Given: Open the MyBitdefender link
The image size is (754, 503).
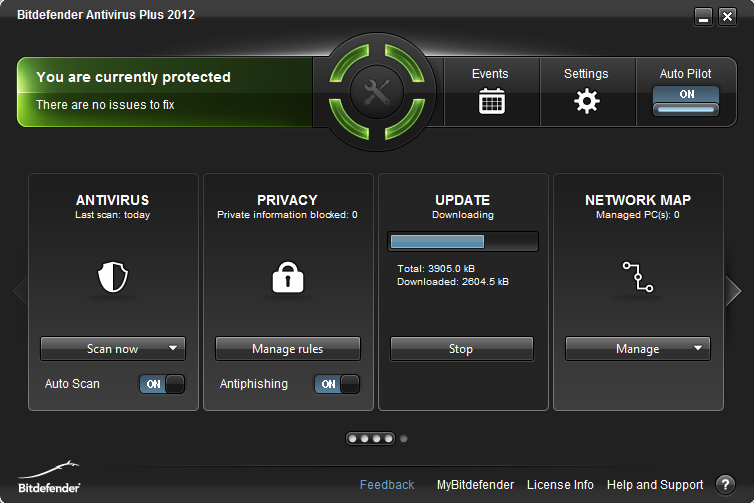Looking at the screenshot, I should (x=475, y=485).
